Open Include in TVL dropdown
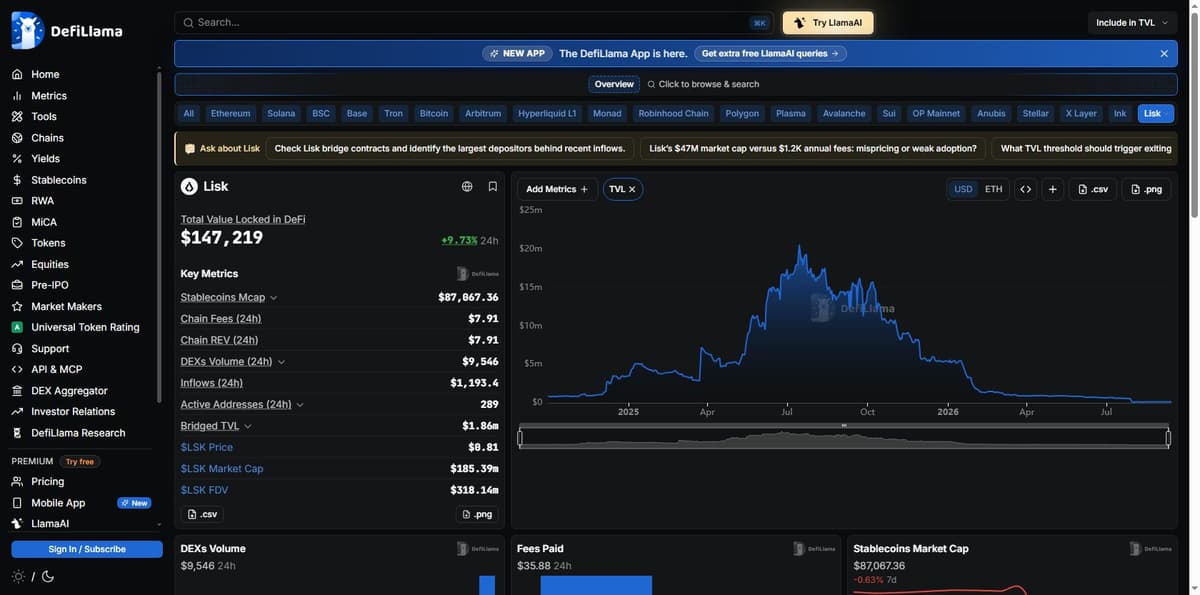The width and height of the screenshot is (1200, 595). click(1132, 23)
